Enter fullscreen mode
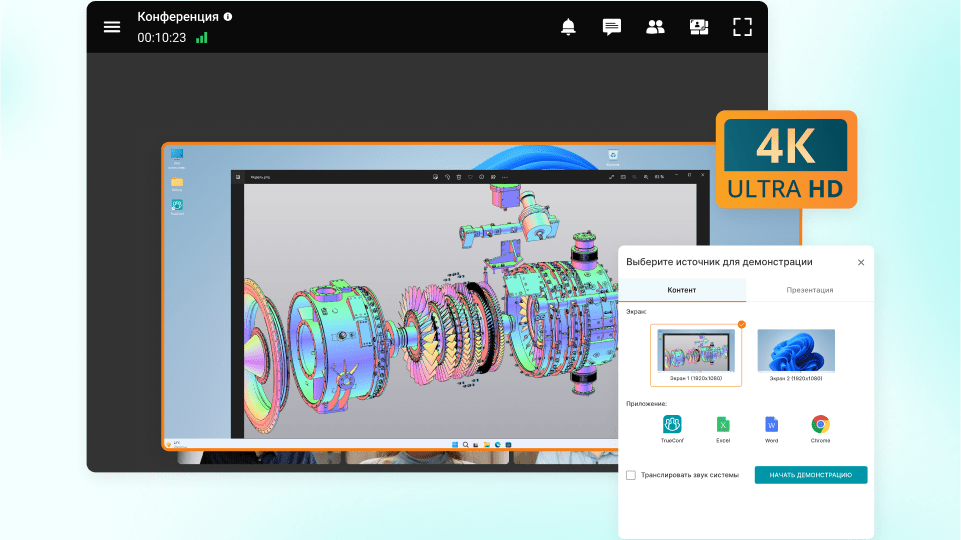This screenshot has height=540, width=961. tap(742, 27)
